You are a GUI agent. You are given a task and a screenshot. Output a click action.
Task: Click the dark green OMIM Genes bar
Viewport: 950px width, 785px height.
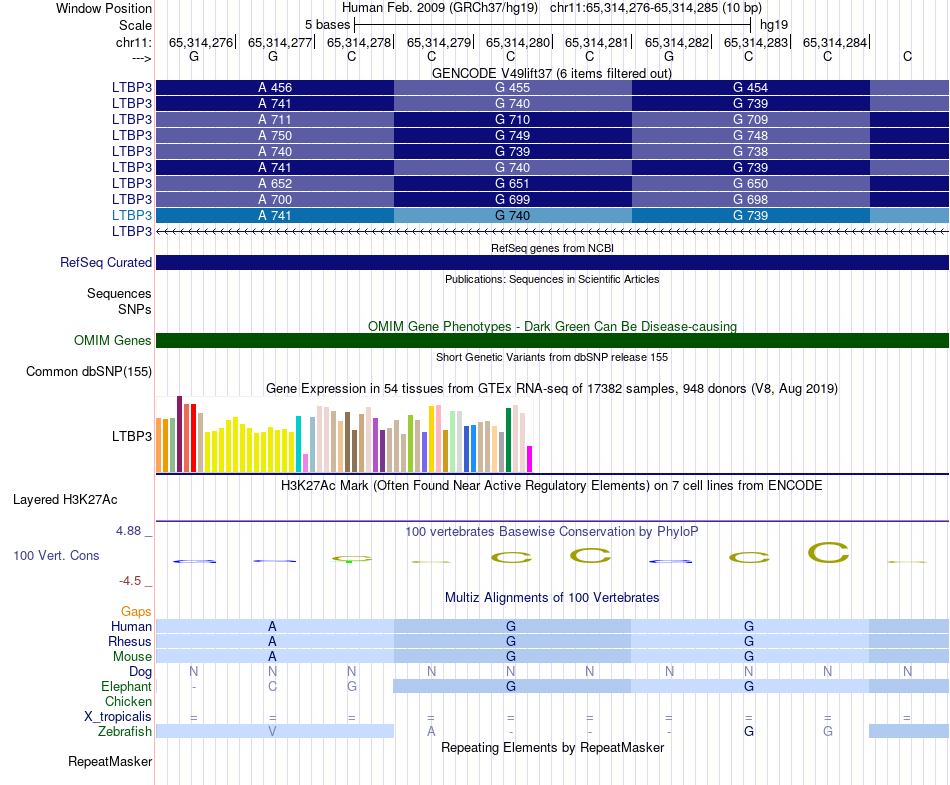coord(552,340)
